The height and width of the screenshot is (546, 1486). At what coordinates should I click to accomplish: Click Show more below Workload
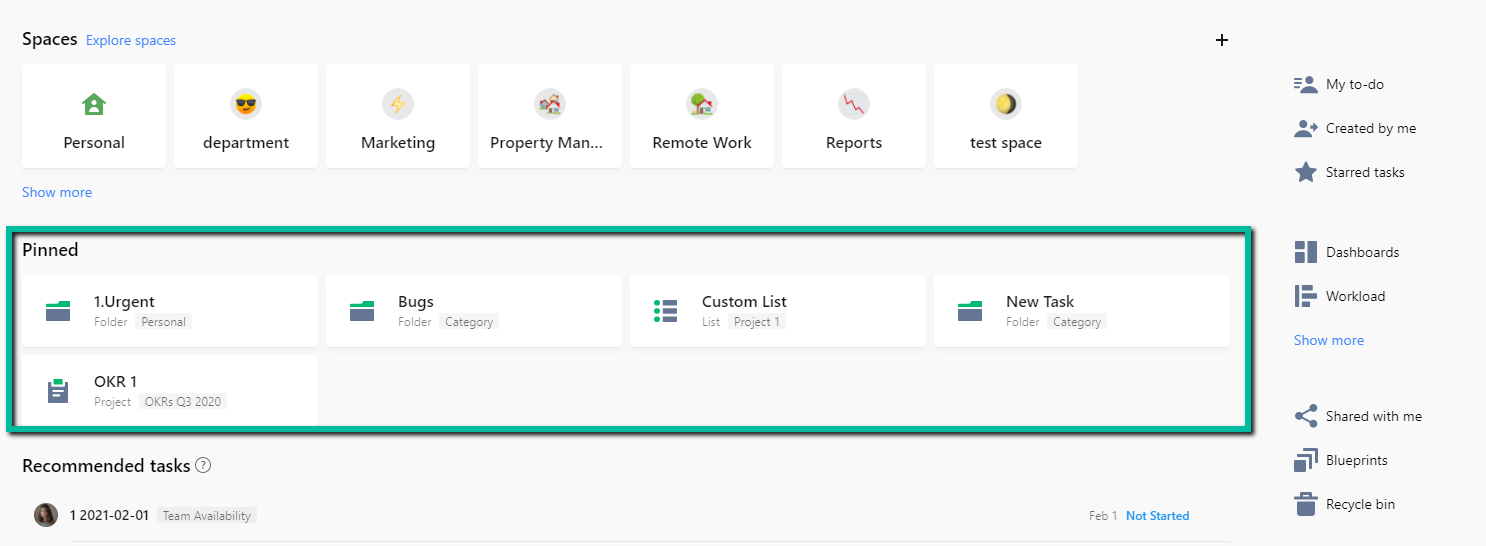point(1329,340)
